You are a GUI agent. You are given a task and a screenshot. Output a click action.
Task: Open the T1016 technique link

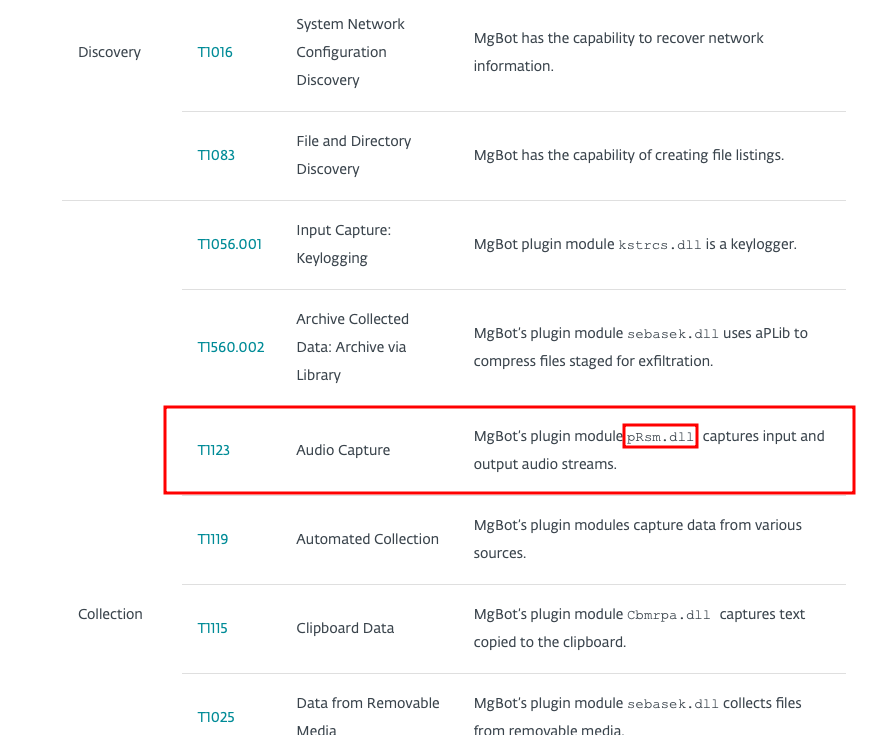click(x=214, y=52)
